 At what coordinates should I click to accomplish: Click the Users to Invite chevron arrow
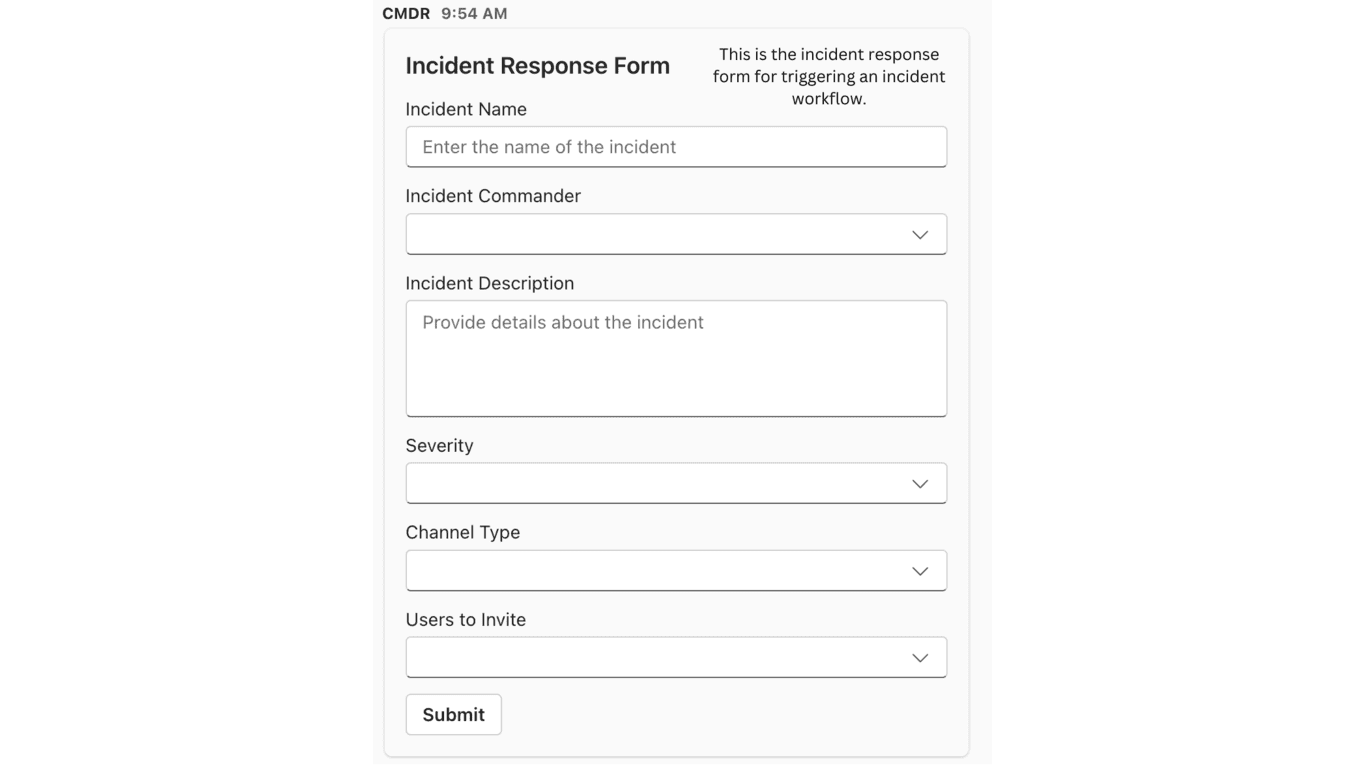[x=920, y=658]
